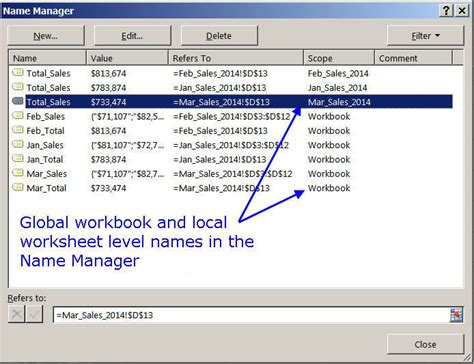Click the New... button

[46, 36]
